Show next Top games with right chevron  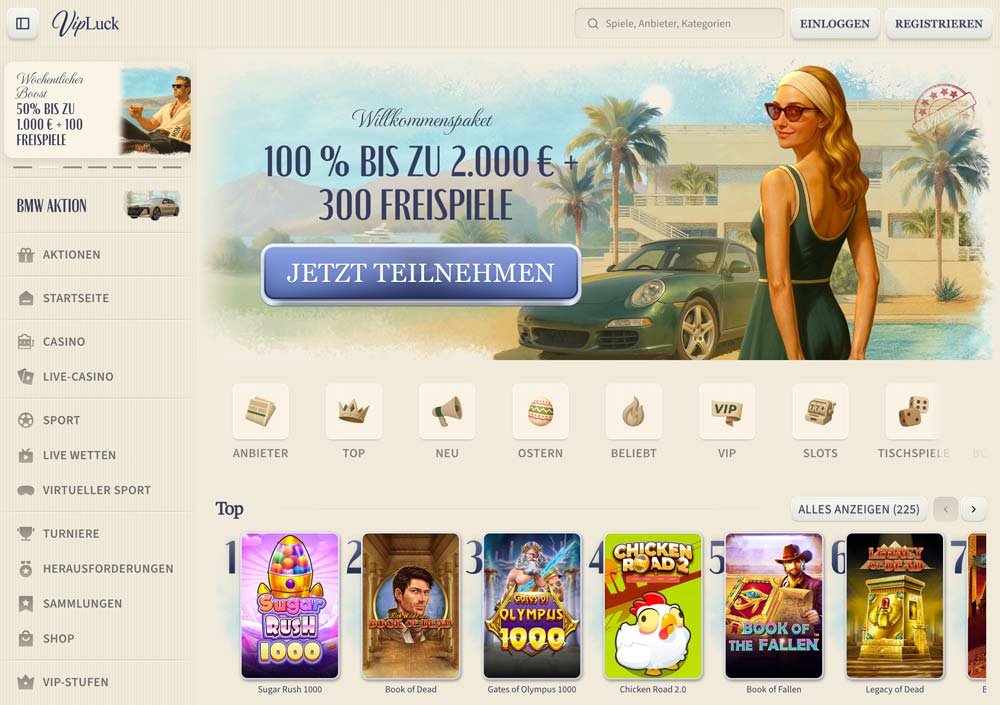coord(973,509)
